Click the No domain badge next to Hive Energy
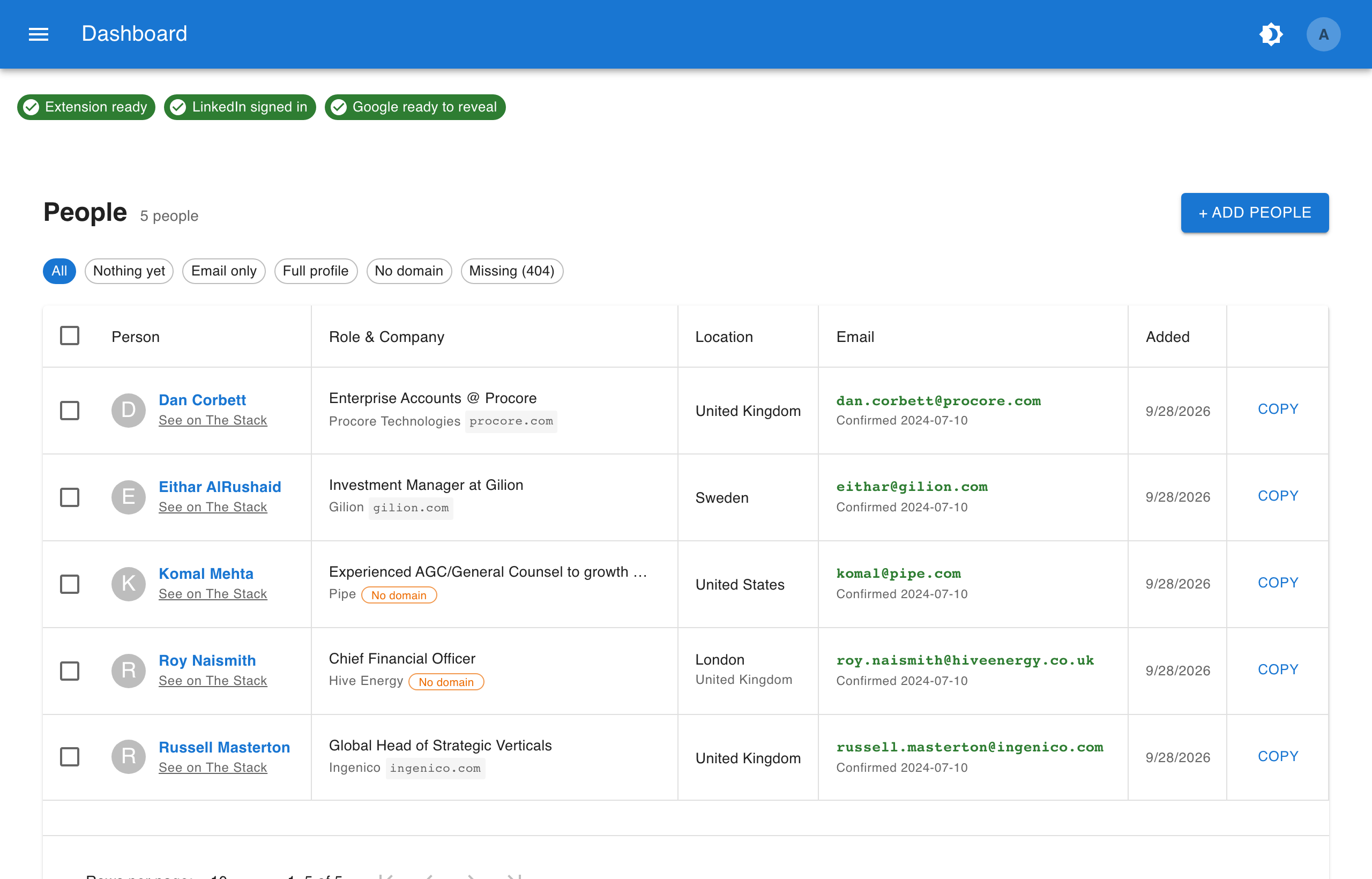The width and height of the screenshot is (1372, 879). [446, 682]
